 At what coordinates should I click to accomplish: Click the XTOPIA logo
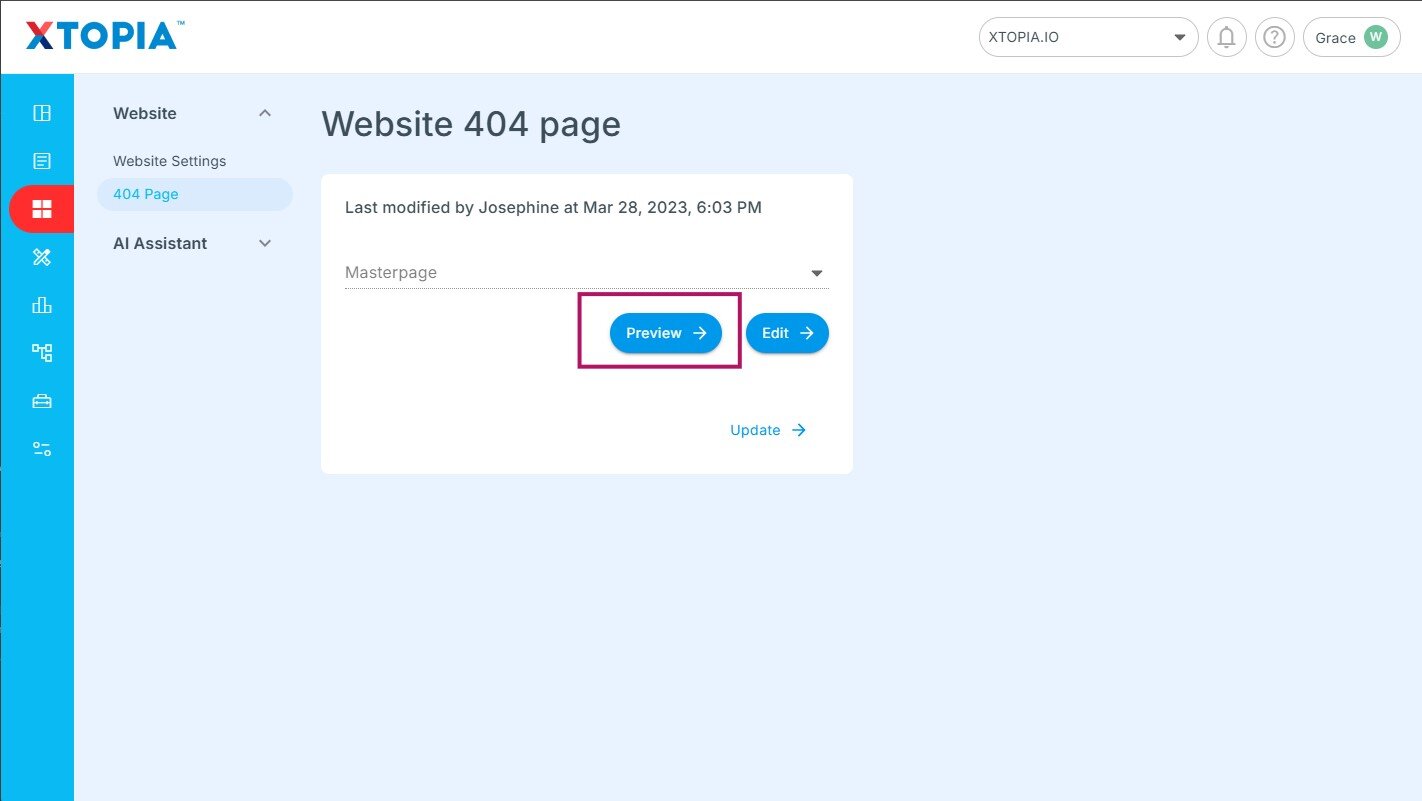pos(101,36)
